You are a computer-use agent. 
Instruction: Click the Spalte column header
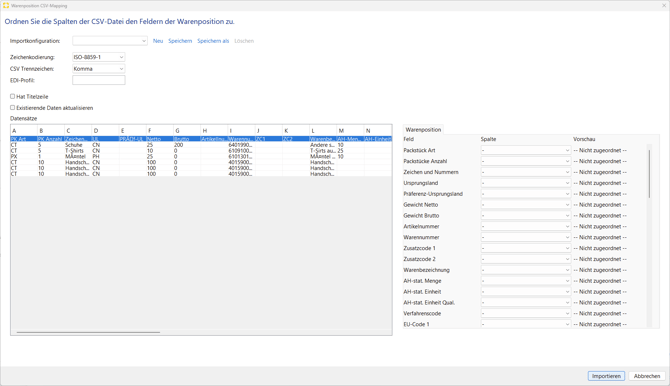pyautogui.click(x=488, y=139)
